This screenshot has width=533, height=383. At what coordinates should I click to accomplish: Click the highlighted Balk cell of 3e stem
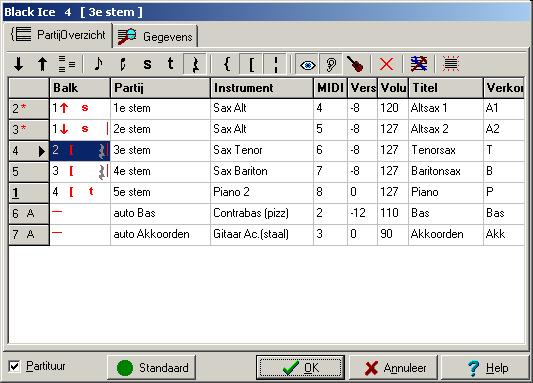80,151
